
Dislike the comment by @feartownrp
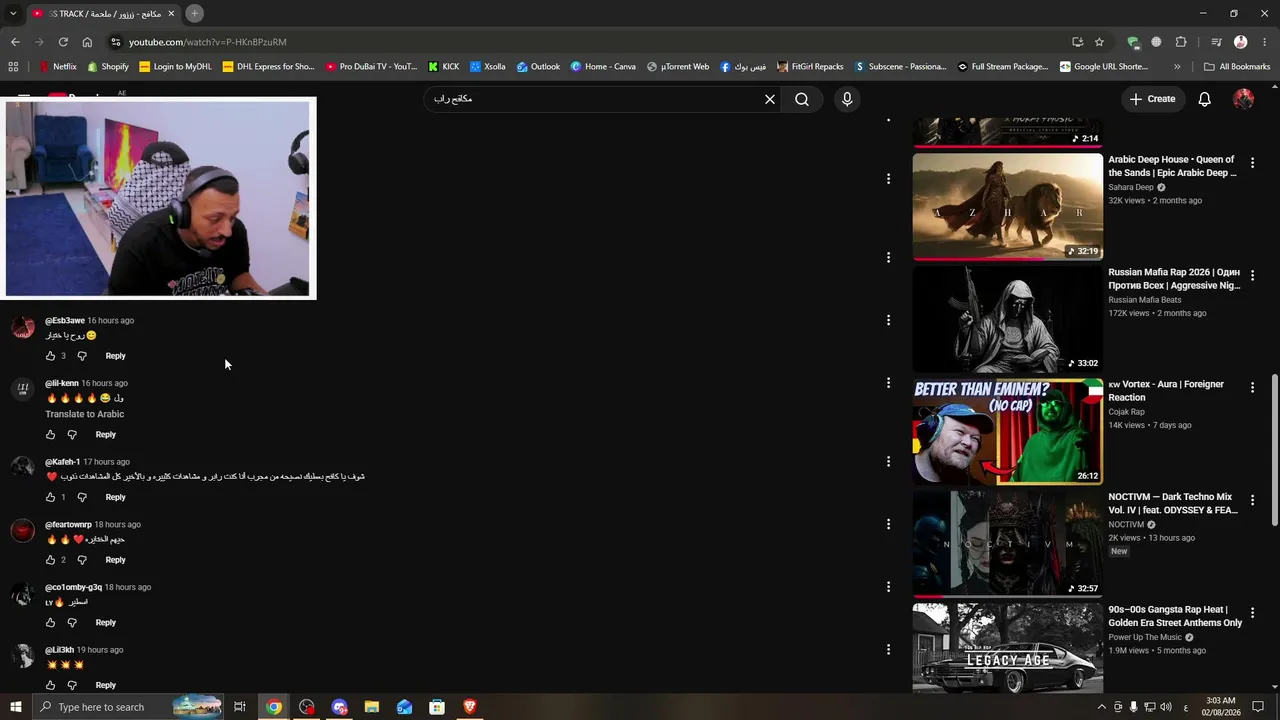[82, 560]
